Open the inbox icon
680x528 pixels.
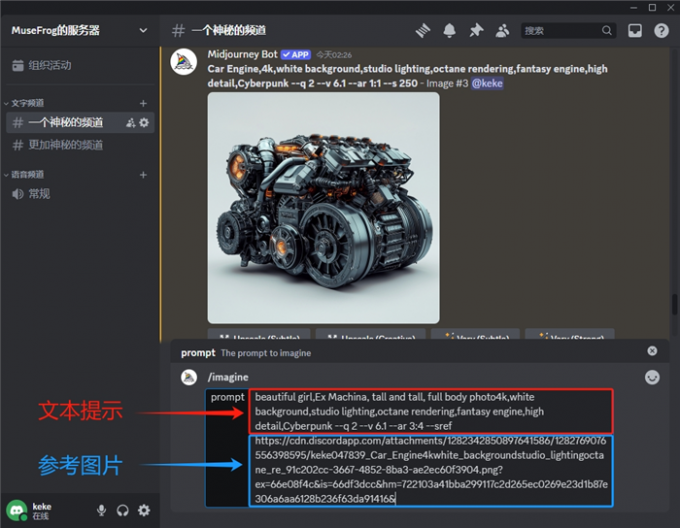click(x=635, y=30)
